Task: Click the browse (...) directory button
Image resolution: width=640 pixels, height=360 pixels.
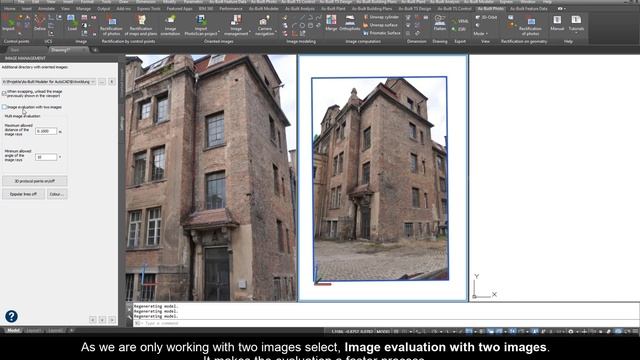Action: [x=102, y=82]
